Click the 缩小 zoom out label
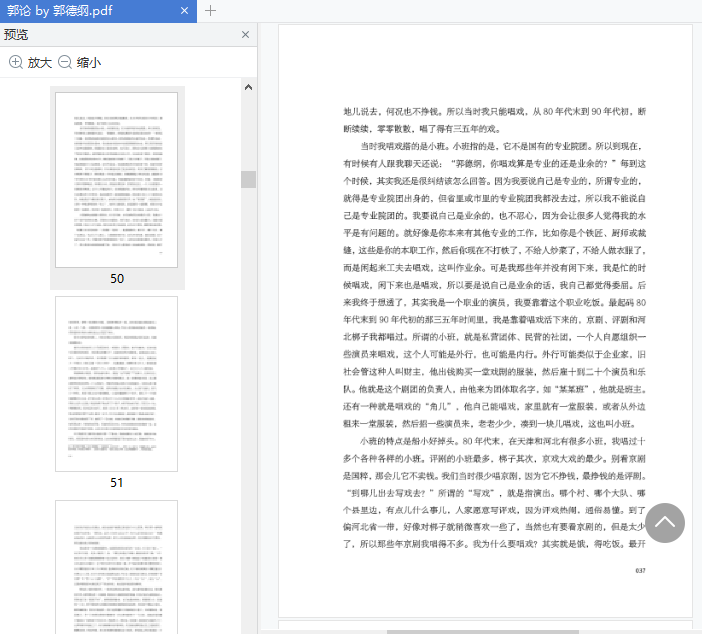702x634 pixels. pos(89,63)
